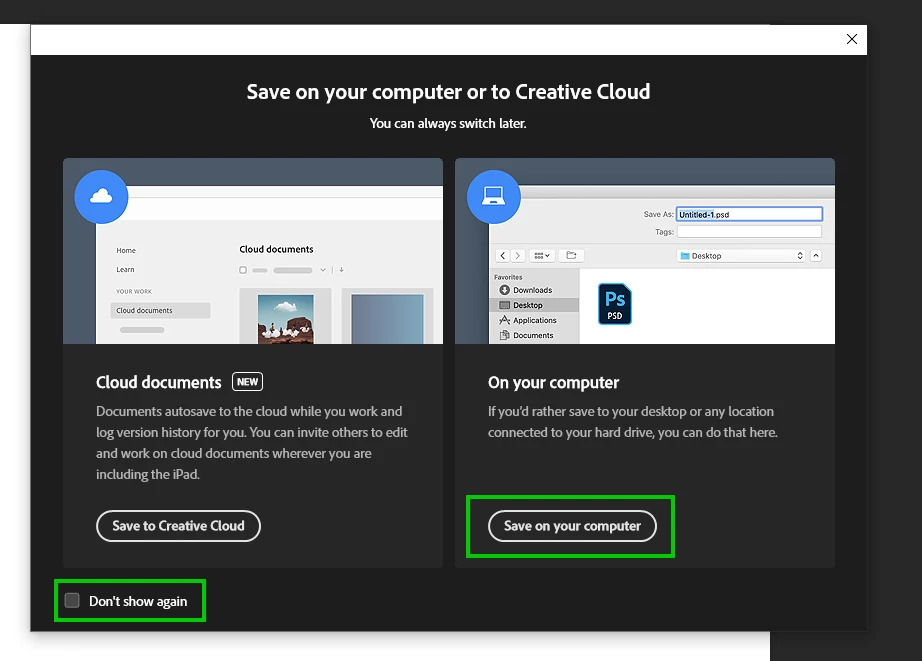Click Save on your computer button
The height and width of the screenshot is (661, 922).
coord(572,526)
